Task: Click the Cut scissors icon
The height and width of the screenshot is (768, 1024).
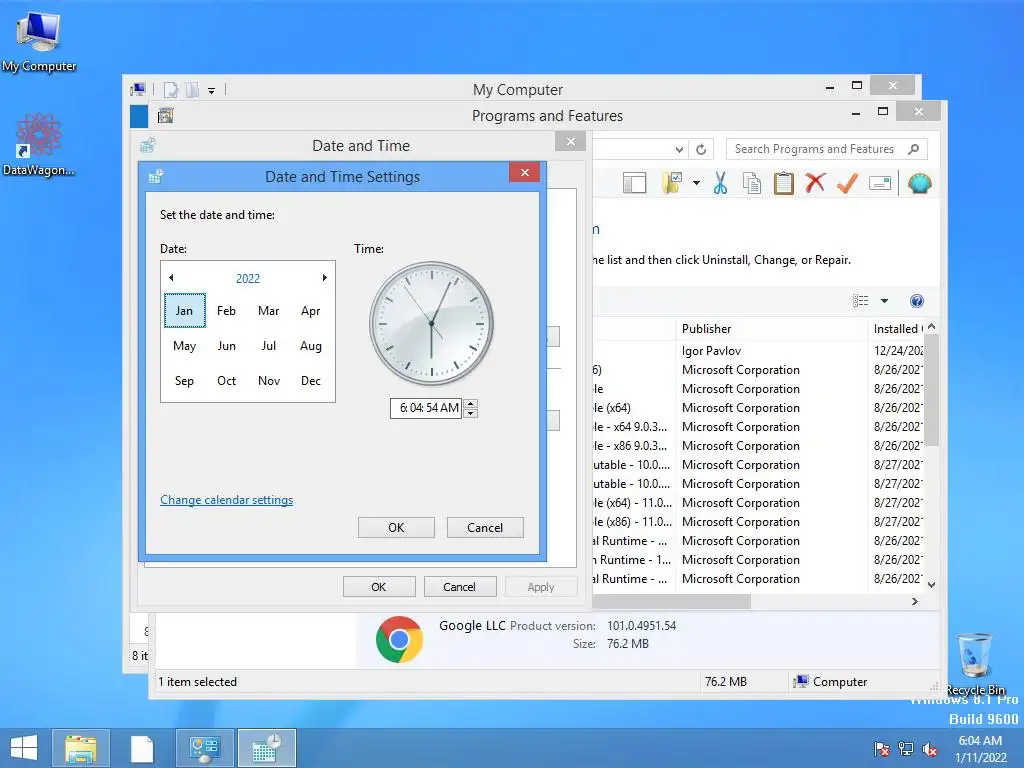Action: (x=720, y=184)
